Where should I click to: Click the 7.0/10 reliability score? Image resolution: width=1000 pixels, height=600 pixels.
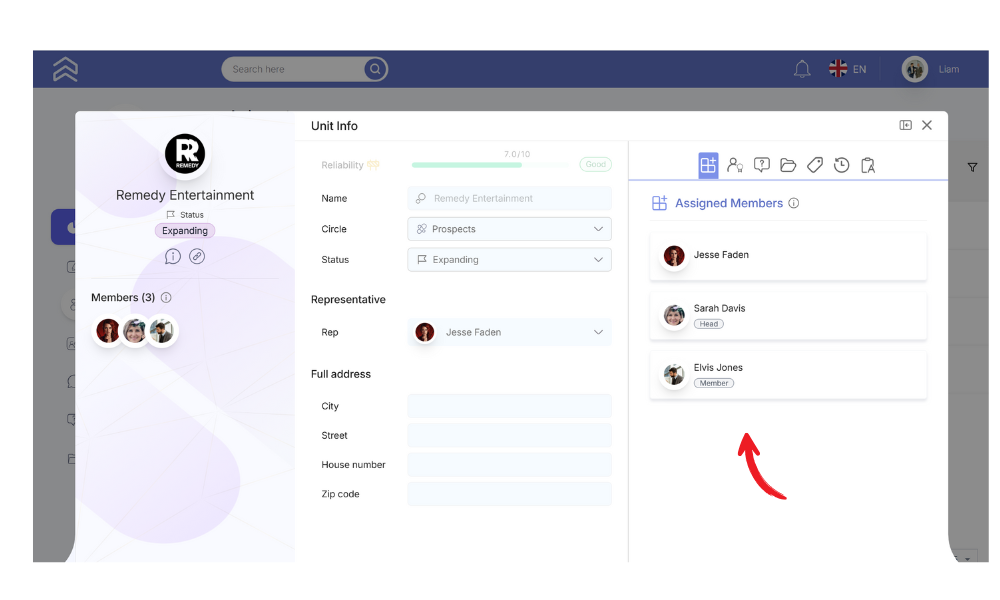pos(517,154)
